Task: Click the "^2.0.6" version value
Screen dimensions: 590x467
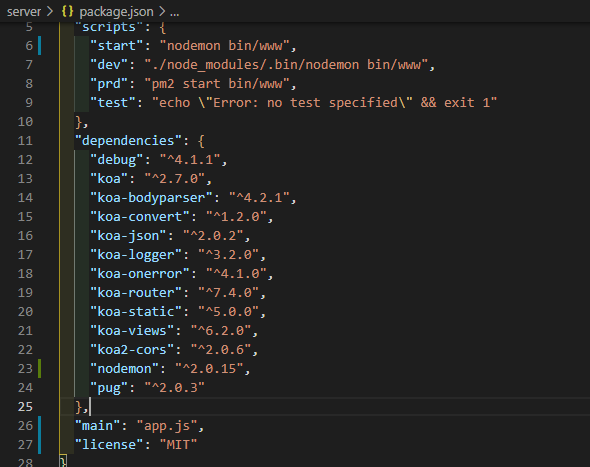Action: pos(220,350)
